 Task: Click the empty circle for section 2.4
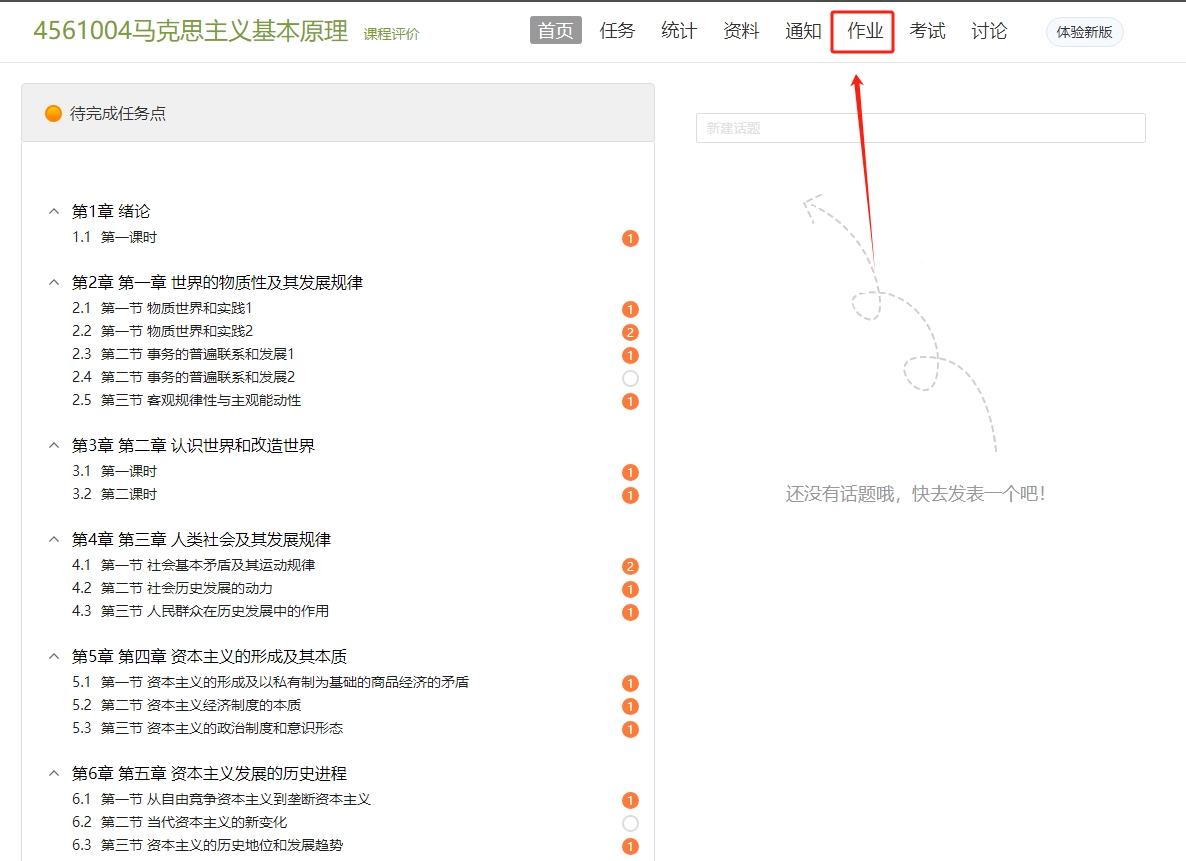pos(630,378)
